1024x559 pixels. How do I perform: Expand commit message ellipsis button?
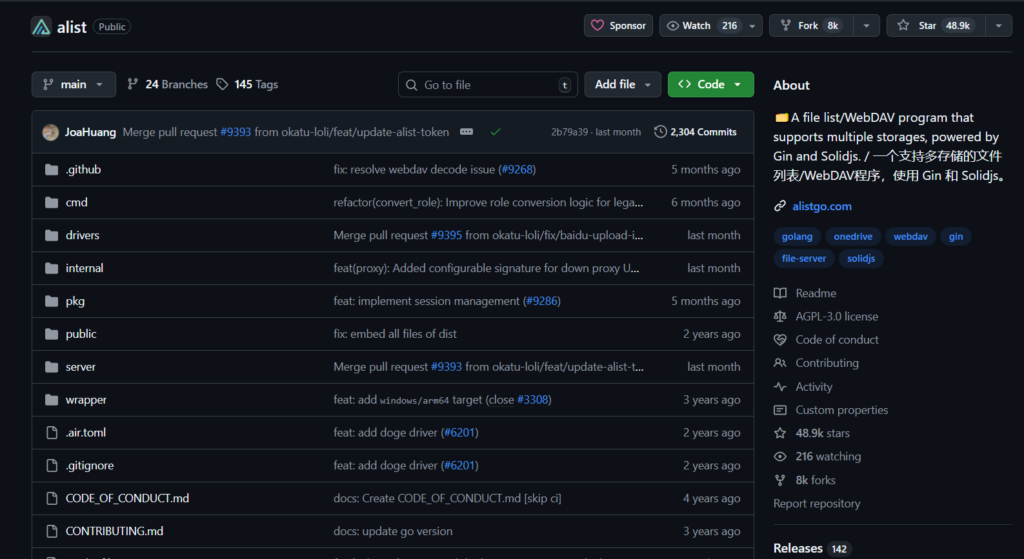[467, 132]
